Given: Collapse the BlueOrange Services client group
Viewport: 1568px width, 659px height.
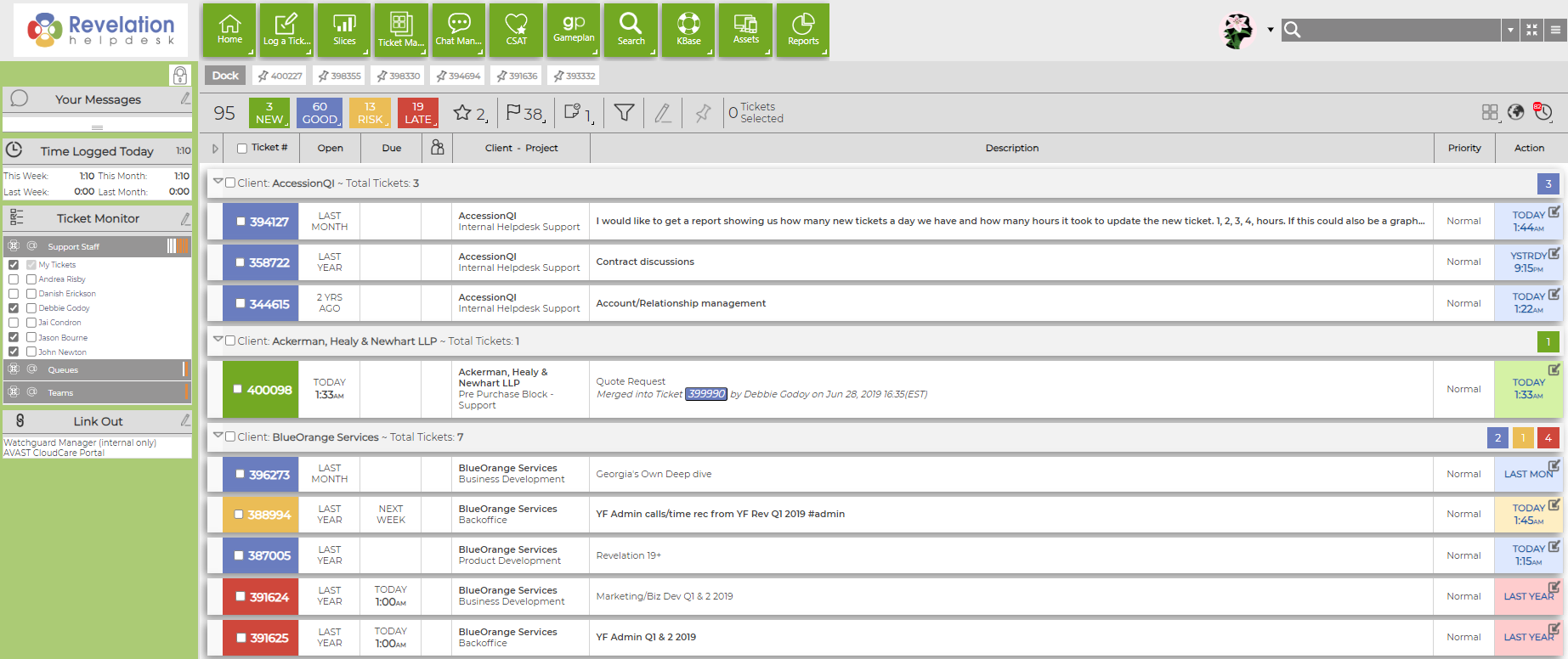Looking at the screenshot, I should [218, 436].
